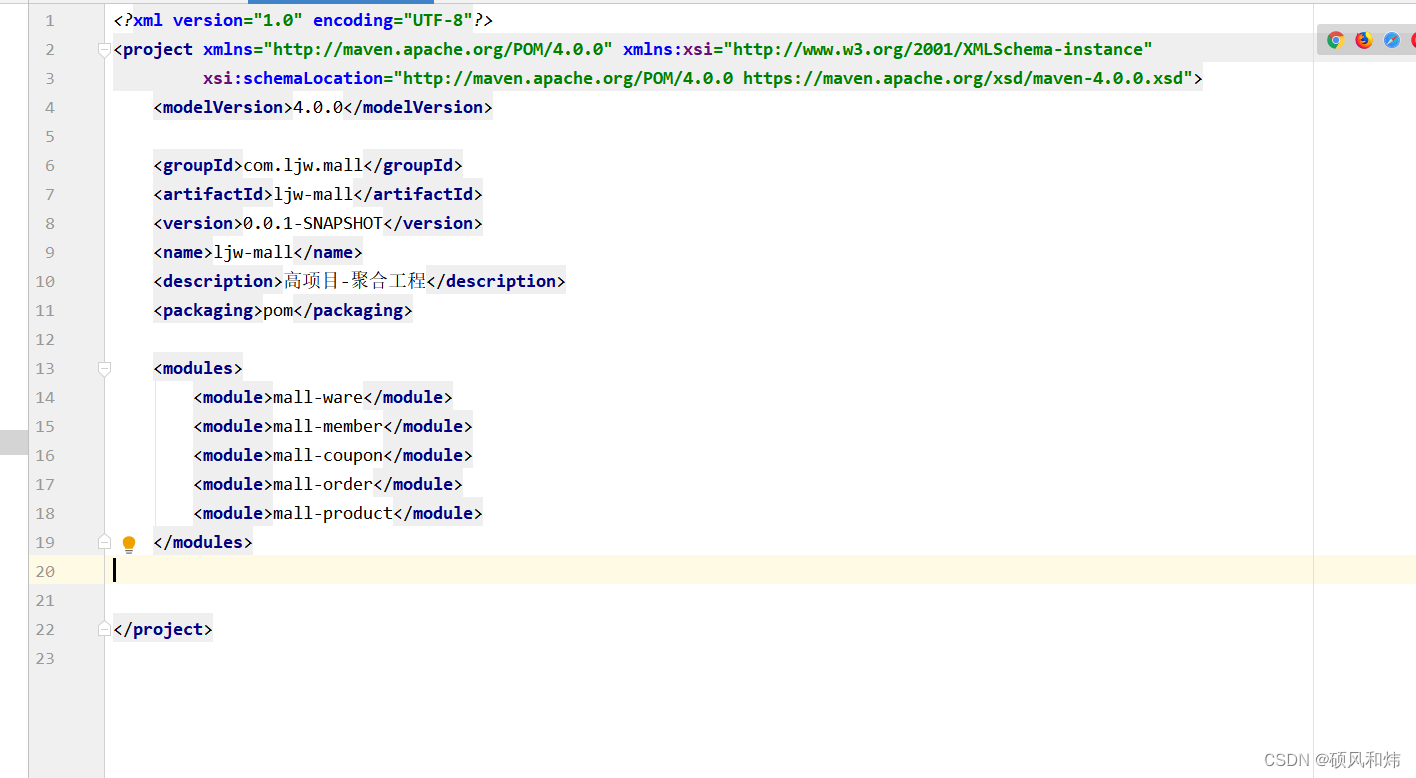The width and height of the screenshot is (1416, 778).
Task: Click the xml version declaration on line 1
Action: tap(303, 20)
